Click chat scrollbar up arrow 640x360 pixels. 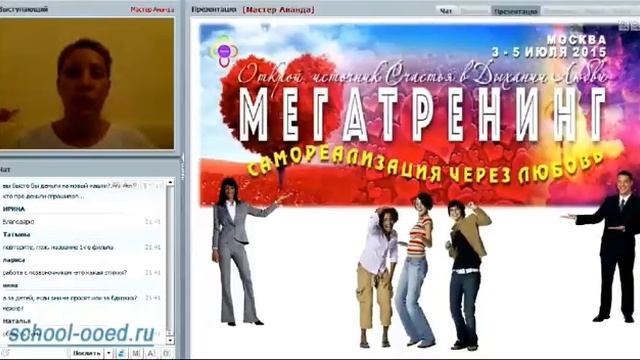tap(171, 182)
